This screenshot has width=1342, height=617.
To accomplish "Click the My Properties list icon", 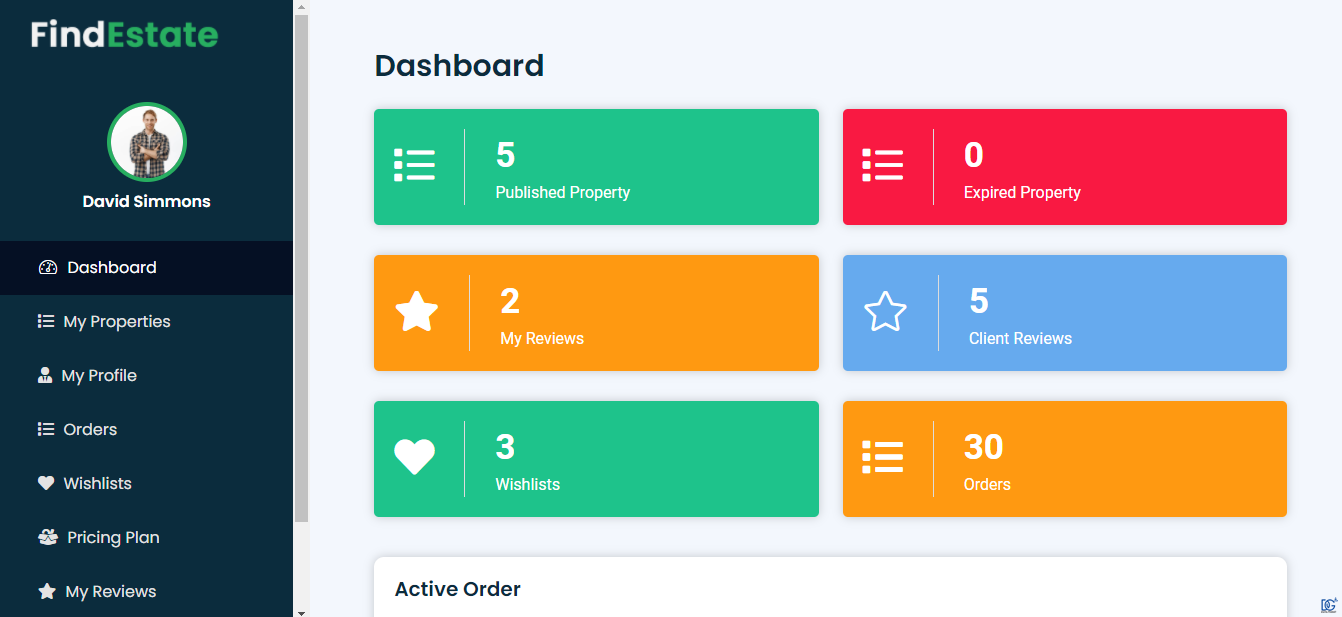I will click(46, 322).
